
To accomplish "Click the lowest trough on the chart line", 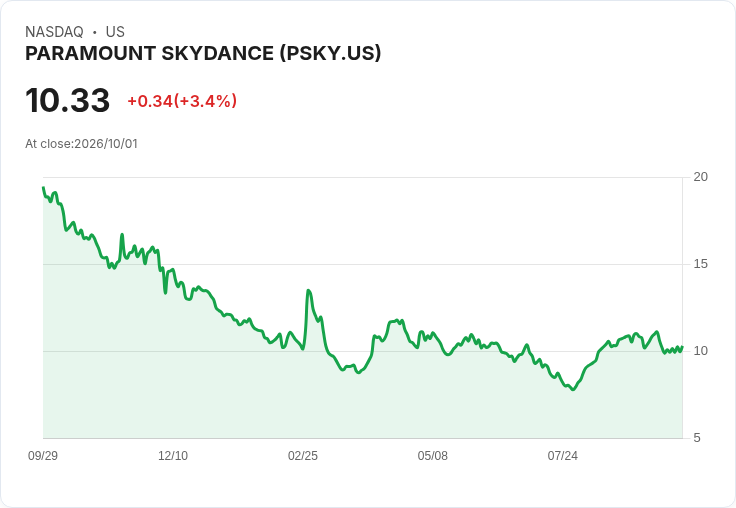I will (573, 389).
